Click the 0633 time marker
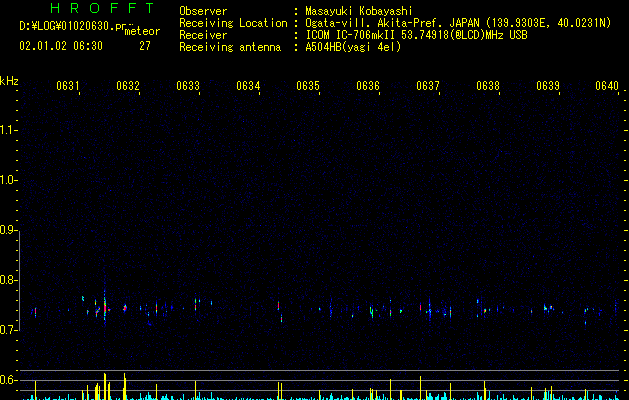The width and height of the screenshot is (629, 400). click(188, 86)
